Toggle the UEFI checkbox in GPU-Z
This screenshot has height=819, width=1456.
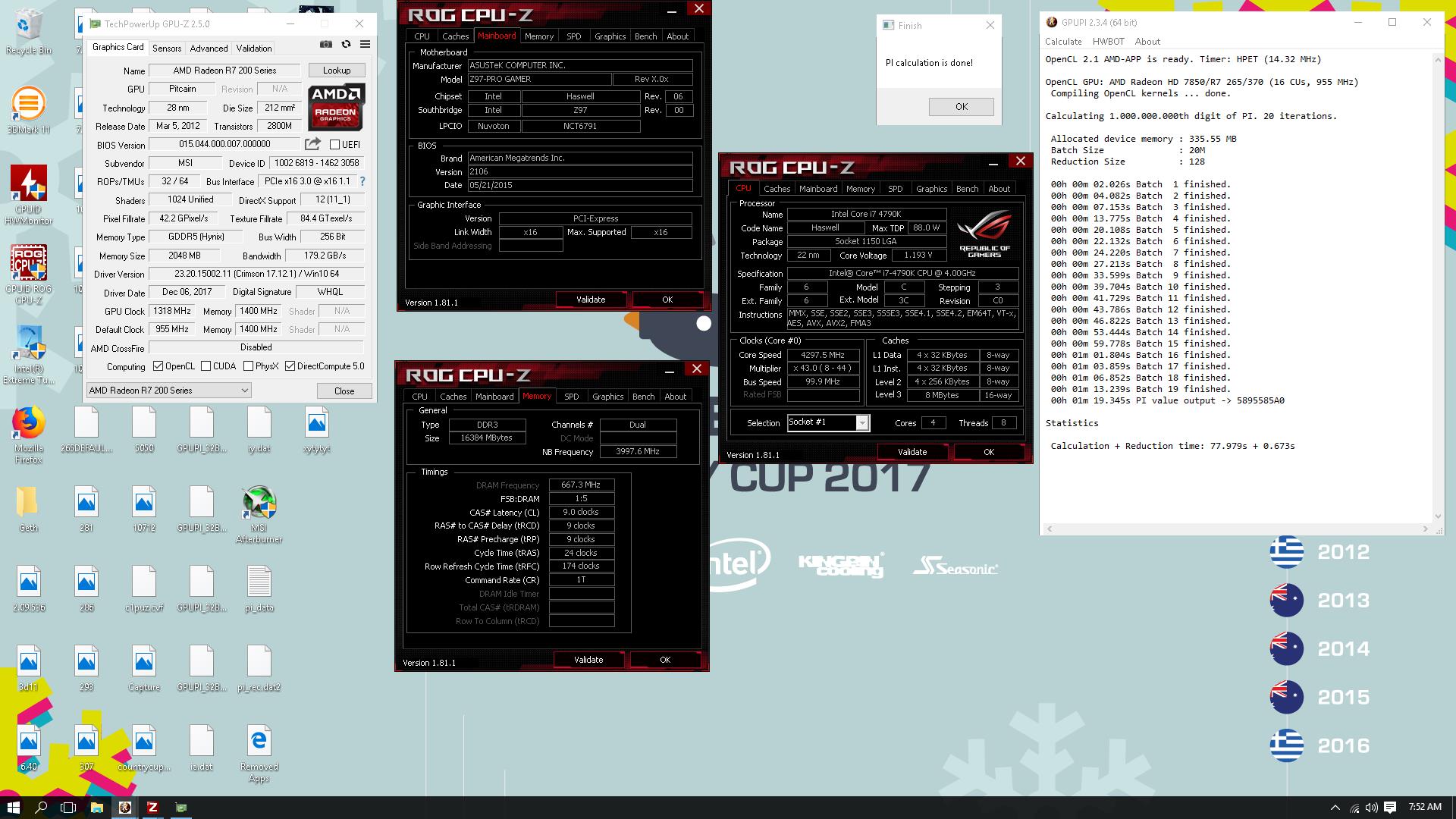pos(334,144)
